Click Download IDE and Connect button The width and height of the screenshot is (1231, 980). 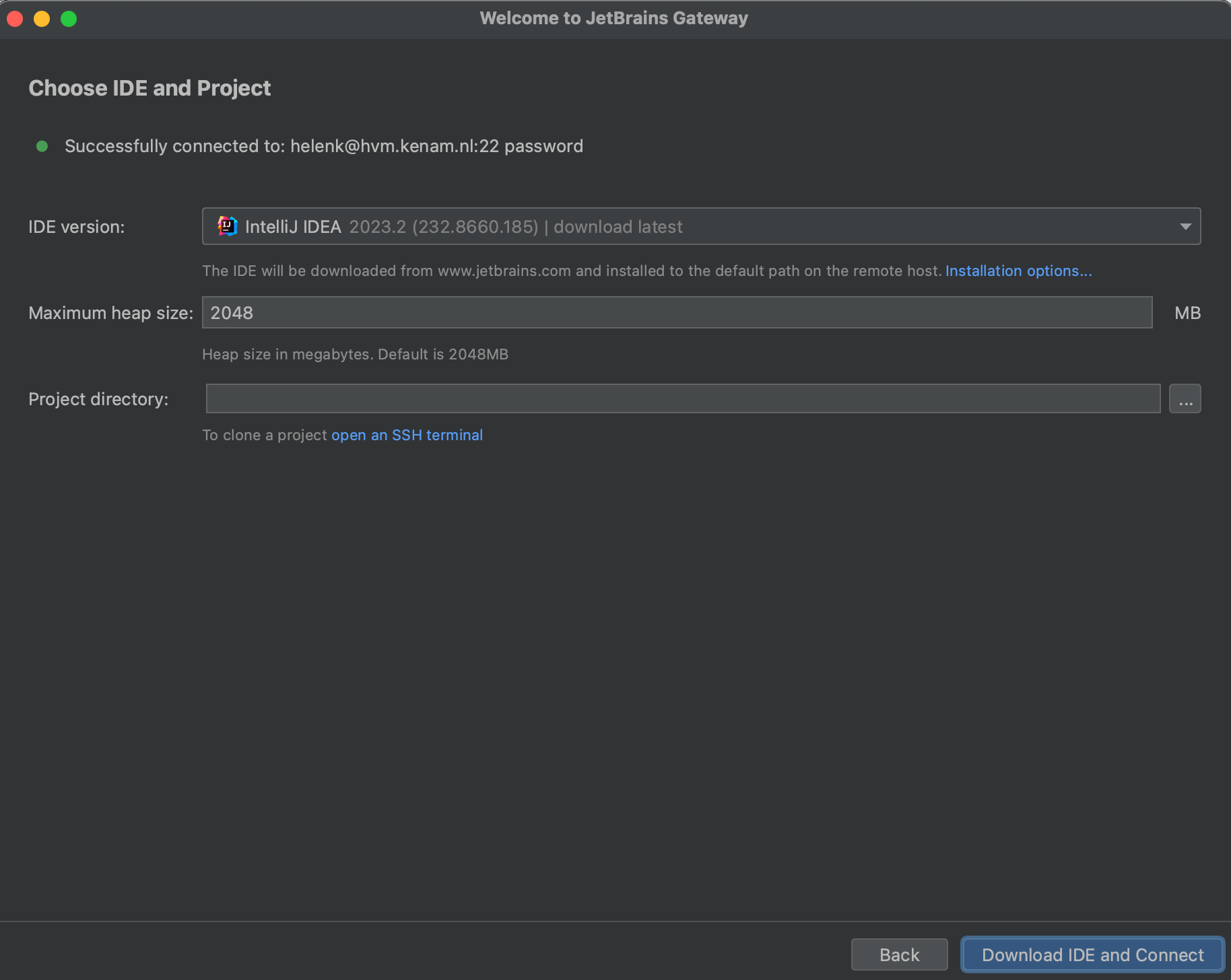point(1092,954)
